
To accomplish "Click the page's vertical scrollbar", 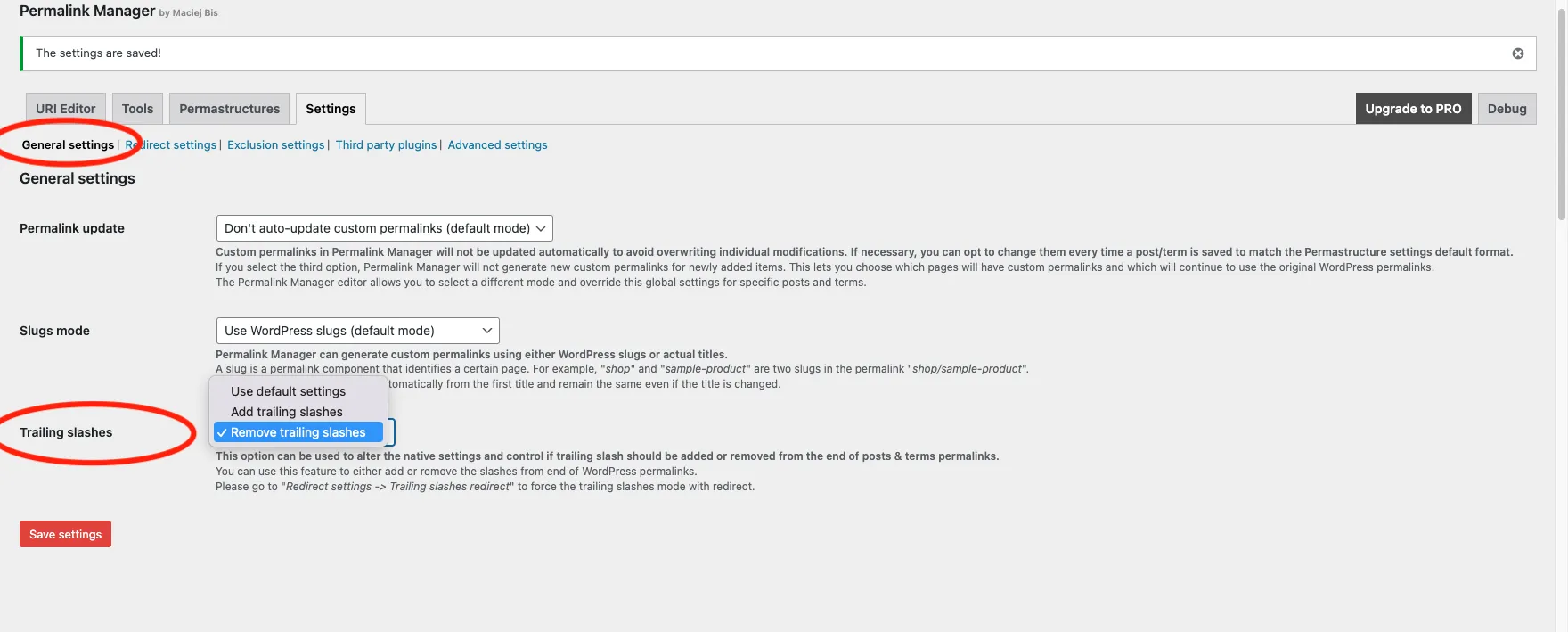I will coord(1561,116).
